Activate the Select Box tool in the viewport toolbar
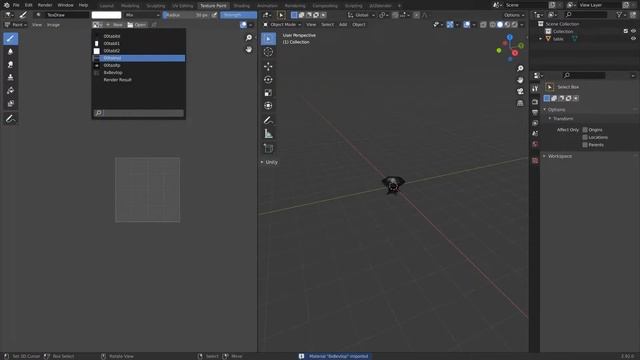This screenshot has height=360, width=640. (x=268, y=39)
